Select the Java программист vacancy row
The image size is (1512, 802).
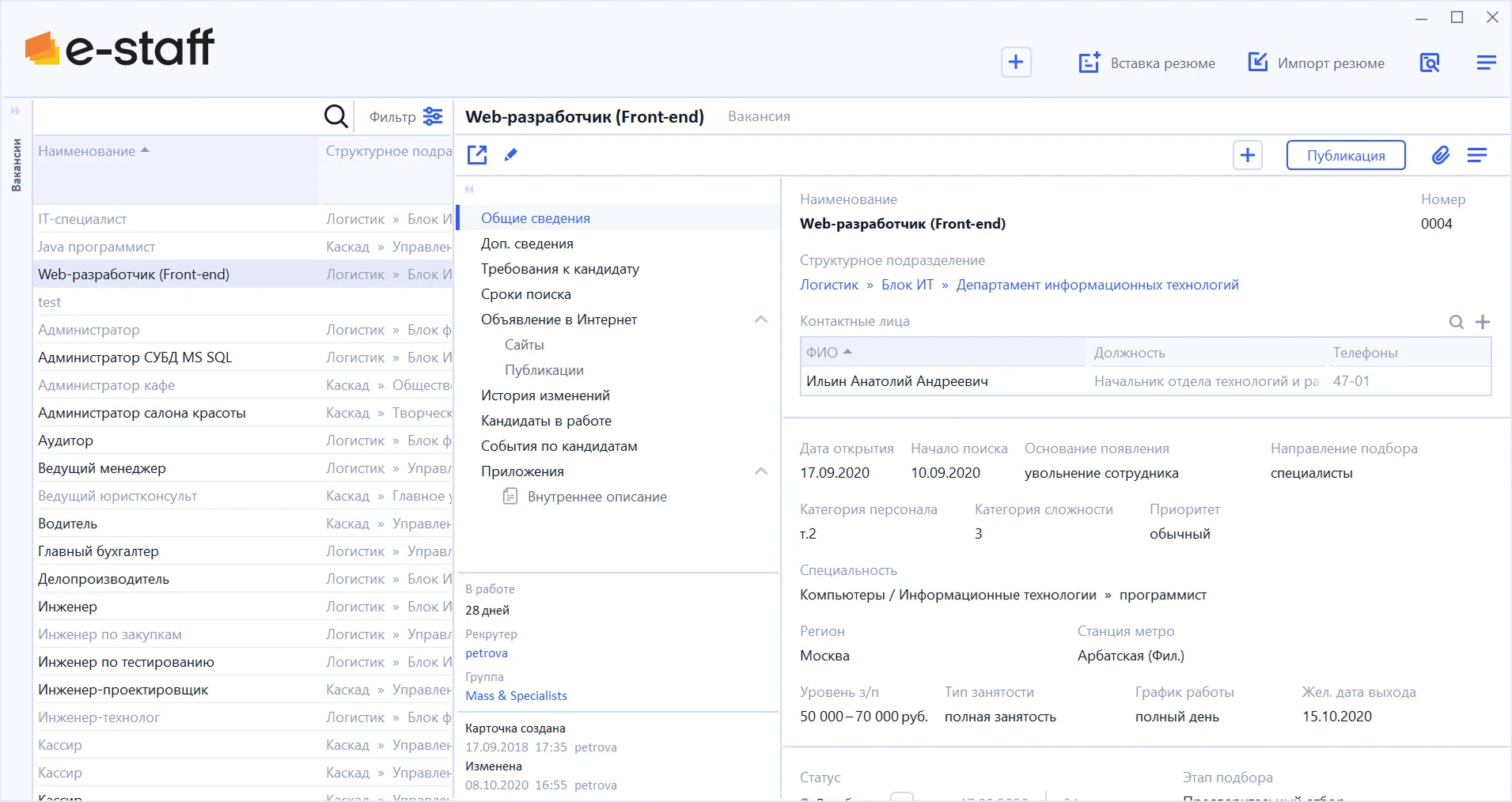(x=243, y=247)
